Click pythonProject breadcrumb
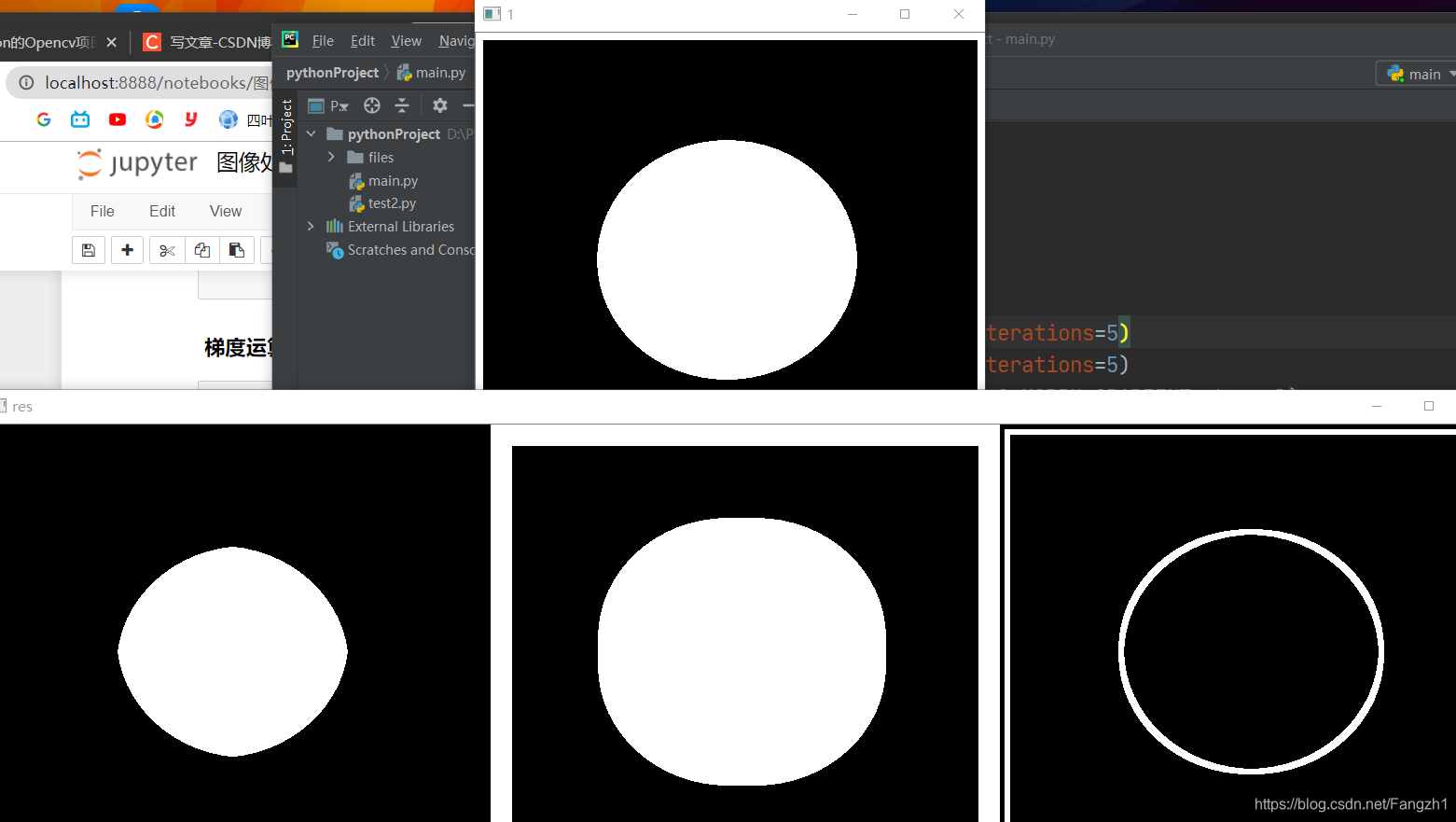This screenshot has height=822, width=1456. coord(332,73)
